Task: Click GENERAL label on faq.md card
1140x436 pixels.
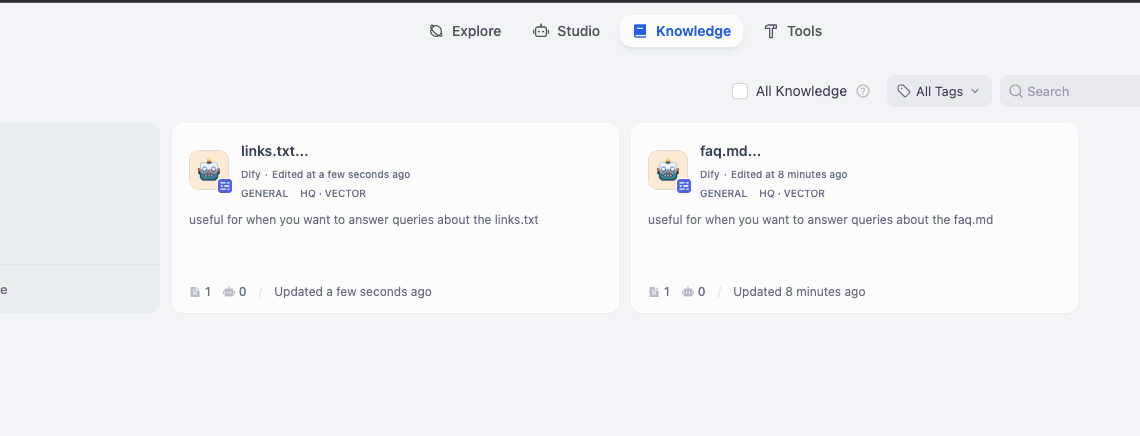Action: 723,194
